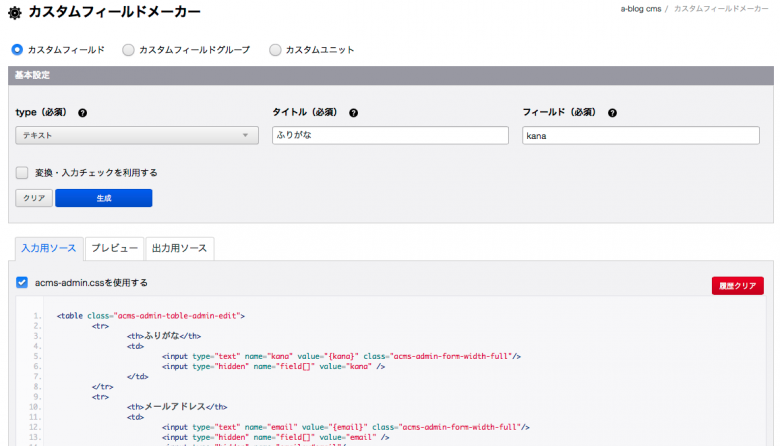Click the red 履歴クリア button
Viewport: 780px width, 446px height.
click(x=738, y=285)
